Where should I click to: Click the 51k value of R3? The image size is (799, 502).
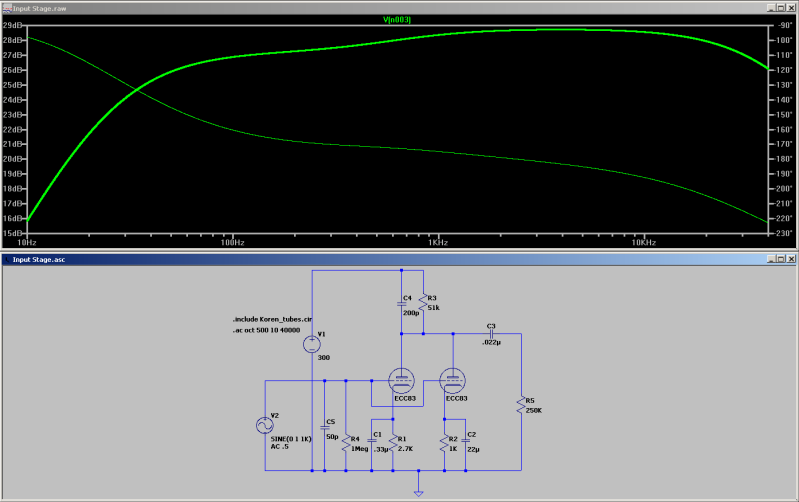point(434,308)
